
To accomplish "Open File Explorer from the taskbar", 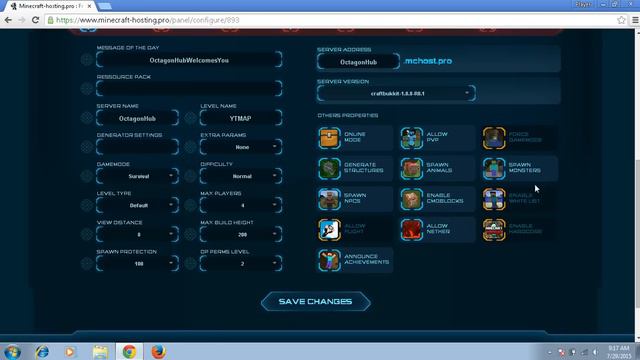I will tap(100, 352).
